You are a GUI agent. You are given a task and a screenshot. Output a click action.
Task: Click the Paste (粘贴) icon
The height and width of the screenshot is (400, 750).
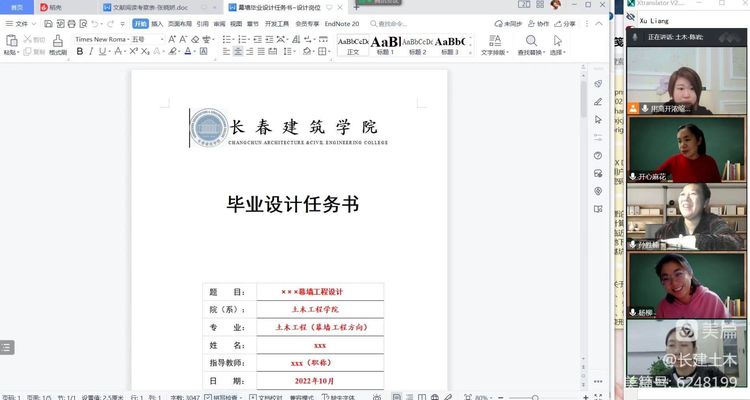coord(11,44)
